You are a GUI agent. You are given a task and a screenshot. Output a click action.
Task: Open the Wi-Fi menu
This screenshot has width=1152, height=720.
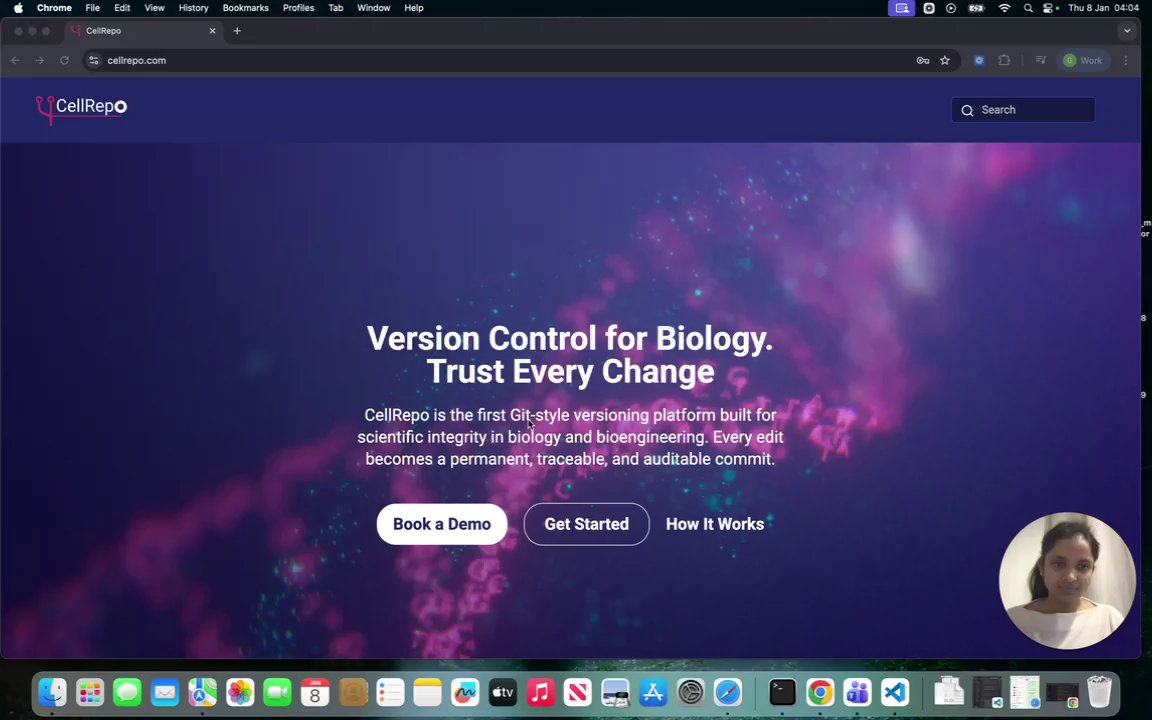click(x=1004, y=8)
